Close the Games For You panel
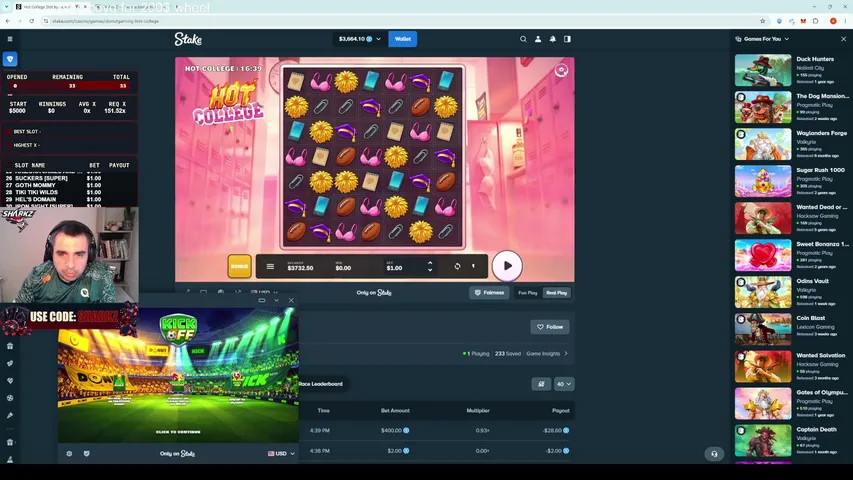Image resolution: width=853 pixels, height=480 pixels. 843,39
